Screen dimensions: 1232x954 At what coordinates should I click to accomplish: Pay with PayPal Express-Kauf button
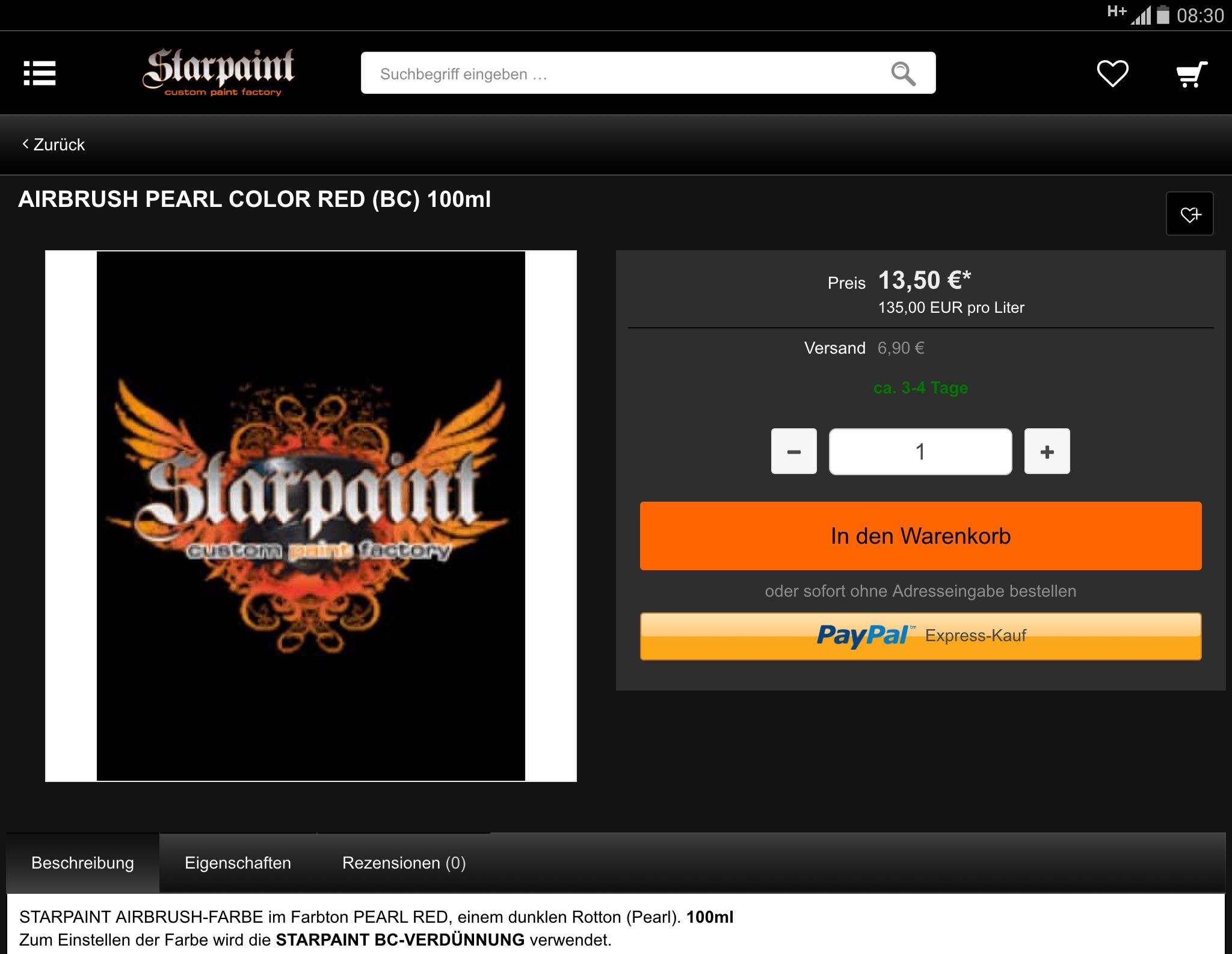tap(920, 636)
